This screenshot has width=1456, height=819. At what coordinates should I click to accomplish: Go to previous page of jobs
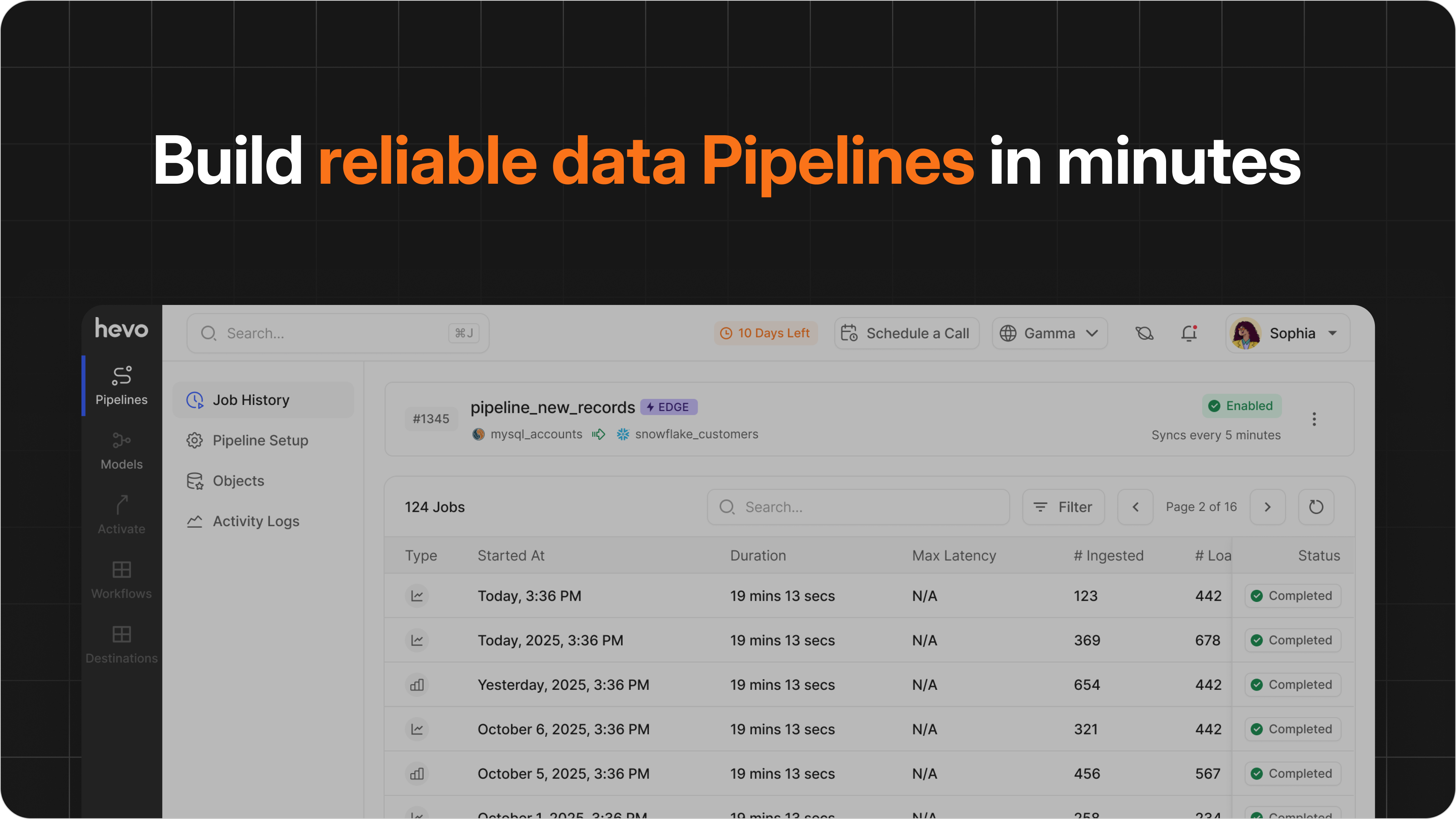(1135, 506)
